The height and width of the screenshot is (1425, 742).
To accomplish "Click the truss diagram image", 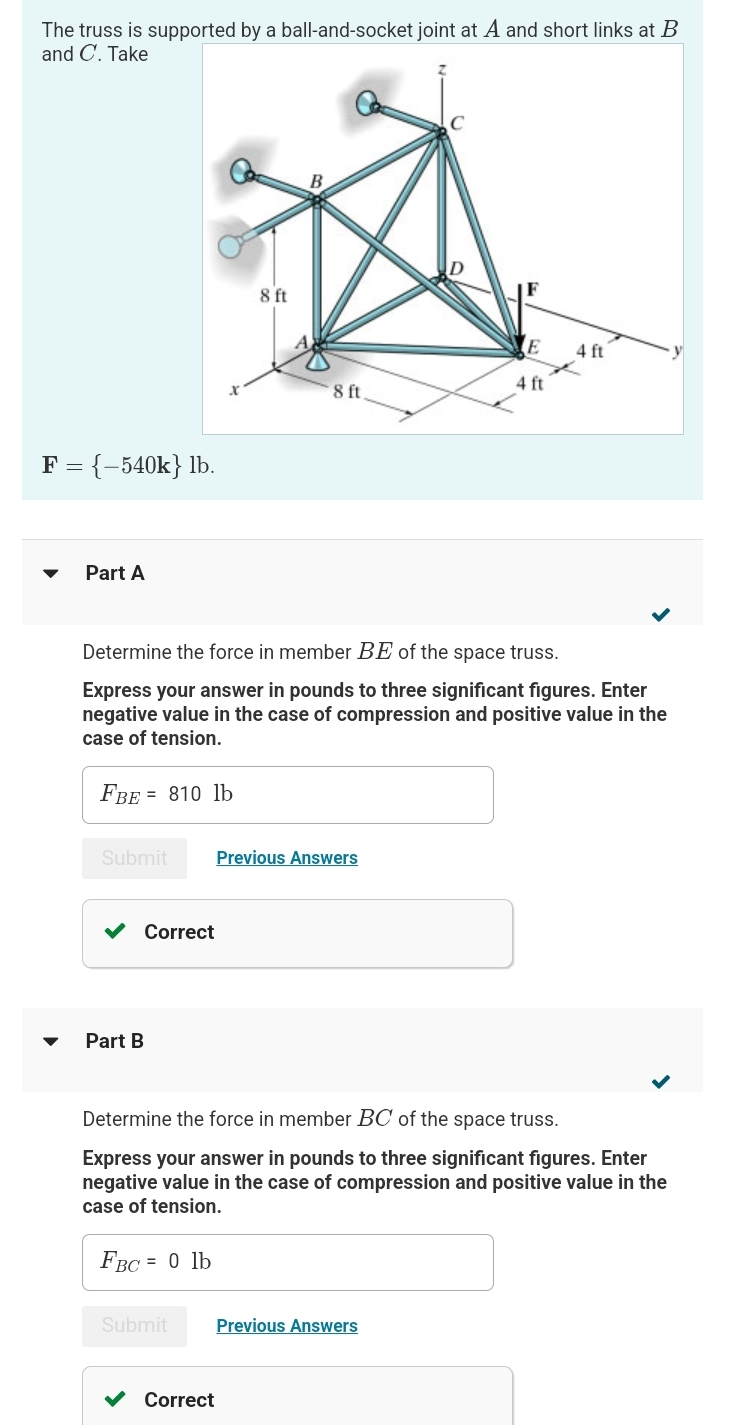I will 442,238.
